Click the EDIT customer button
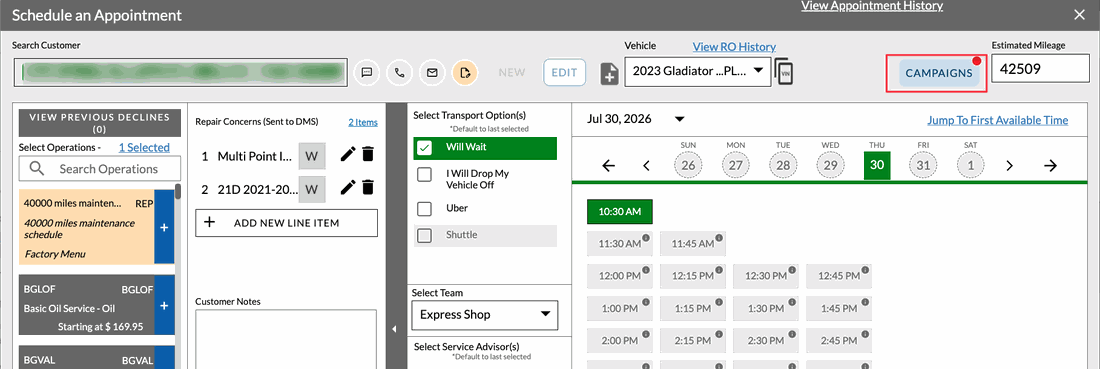Viewport: 1100px width, 369px height. pyautogui.click(x=564, y=72)
